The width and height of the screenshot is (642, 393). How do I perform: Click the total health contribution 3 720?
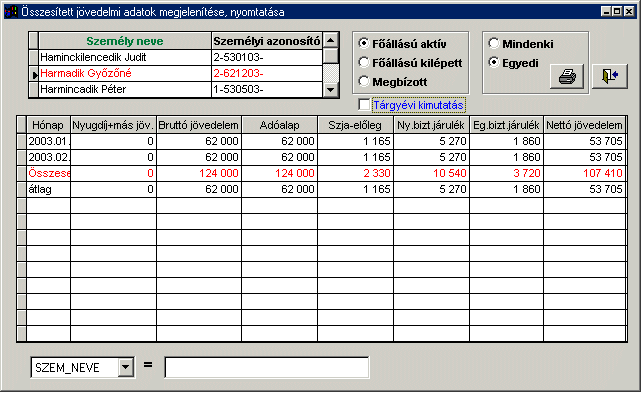(506, 173)
